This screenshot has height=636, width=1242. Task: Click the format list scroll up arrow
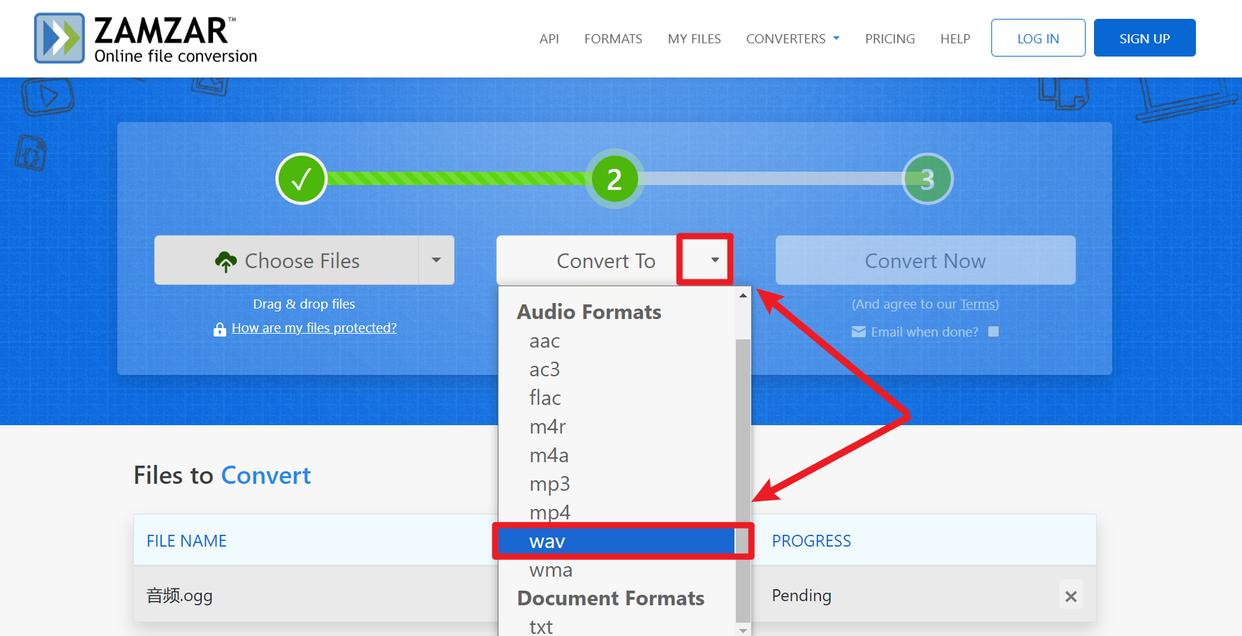[743, 296]
